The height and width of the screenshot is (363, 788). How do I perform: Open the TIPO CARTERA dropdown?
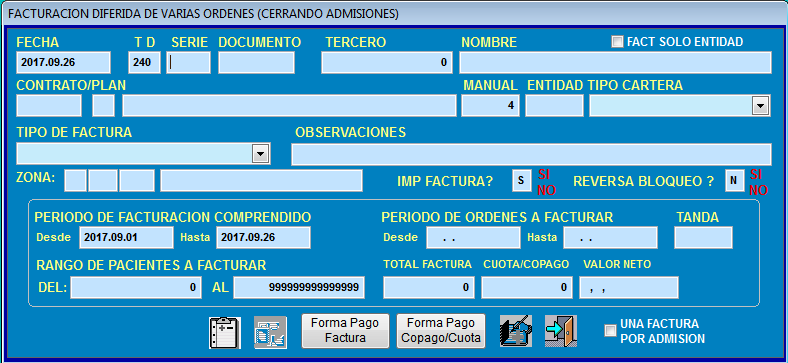point(760,106)
